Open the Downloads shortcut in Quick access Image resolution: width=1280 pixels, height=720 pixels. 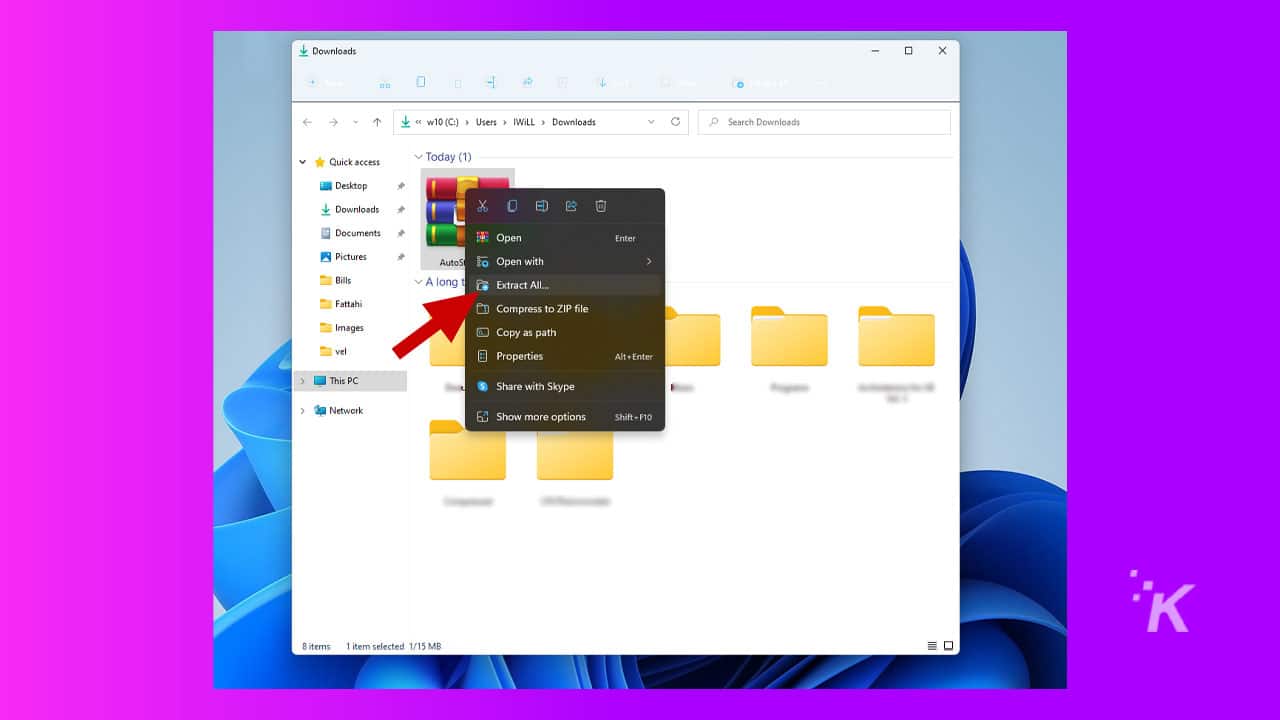[355, 209]
